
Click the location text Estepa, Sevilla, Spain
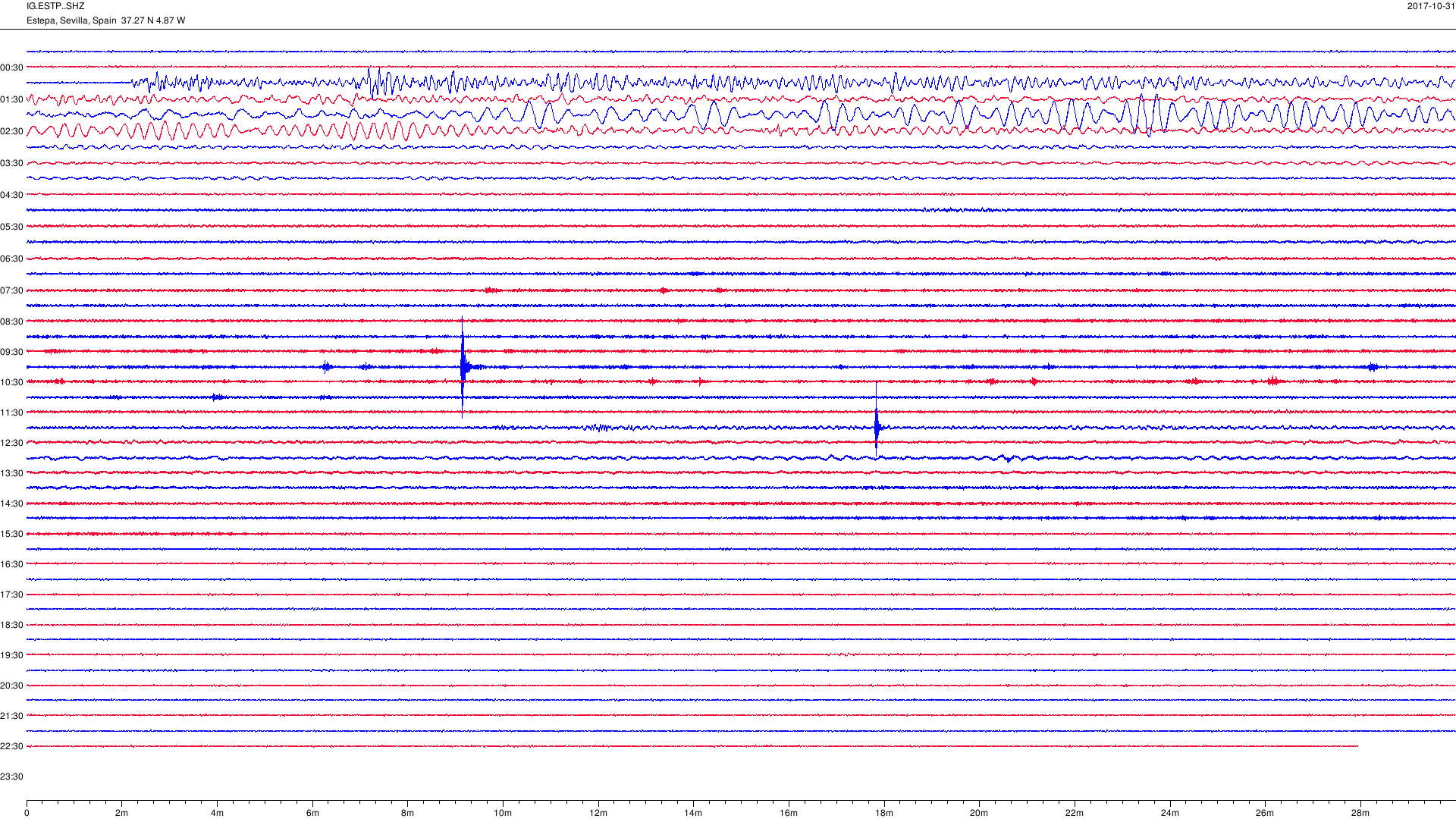coord(71,20)
